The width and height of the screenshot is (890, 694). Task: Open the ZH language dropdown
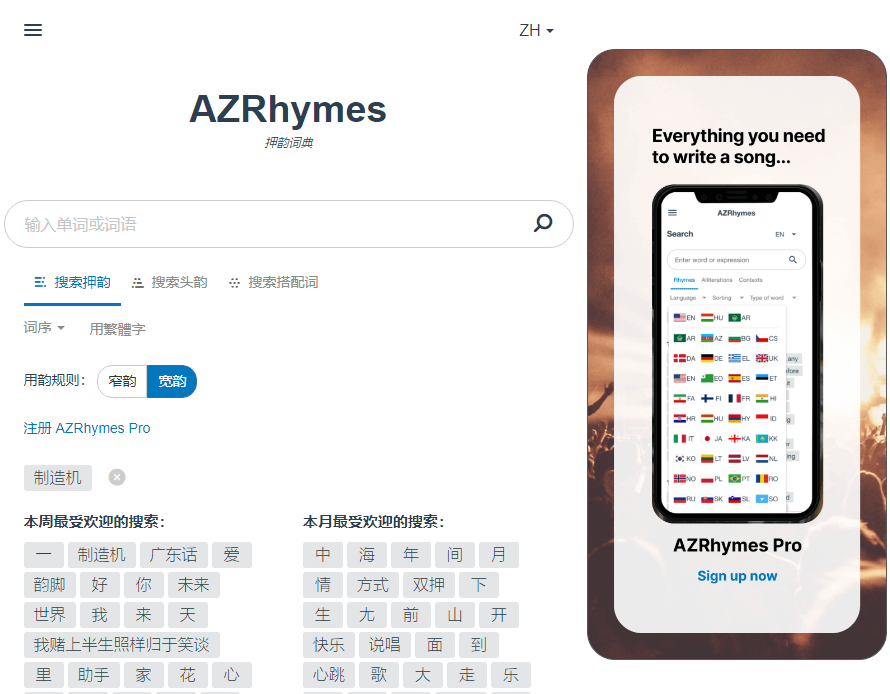coord(536,30)
